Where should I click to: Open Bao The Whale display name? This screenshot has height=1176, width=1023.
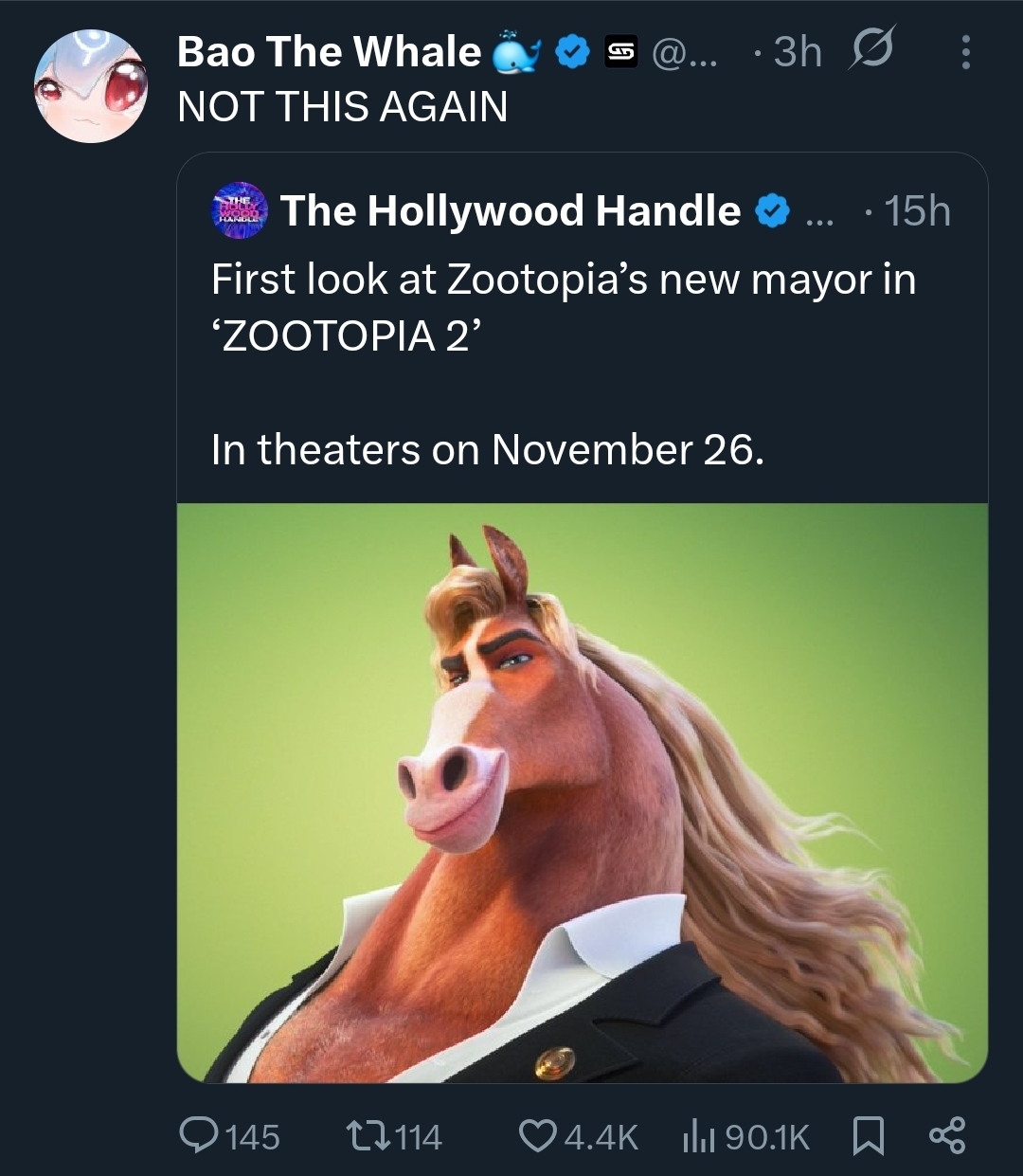pos(329,52)
